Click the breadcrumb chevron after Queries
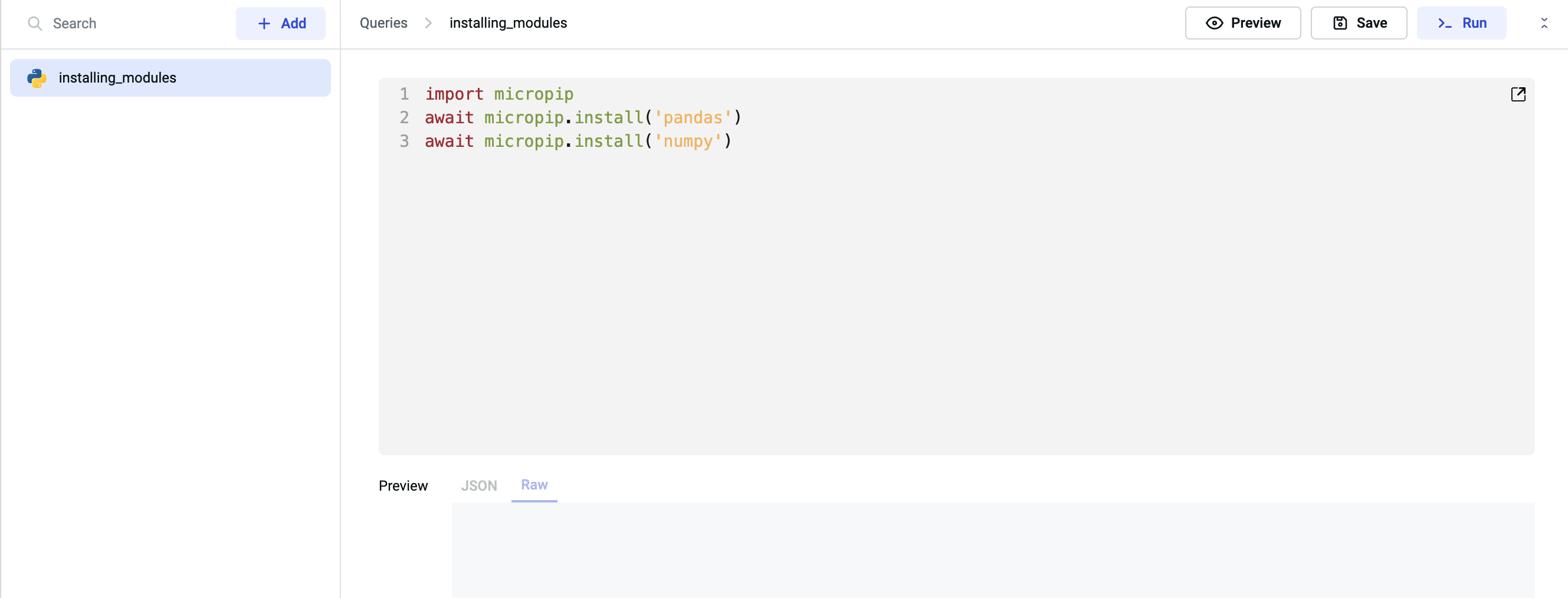The height and width of the screenshot is (598, 1568). point(428,23)
